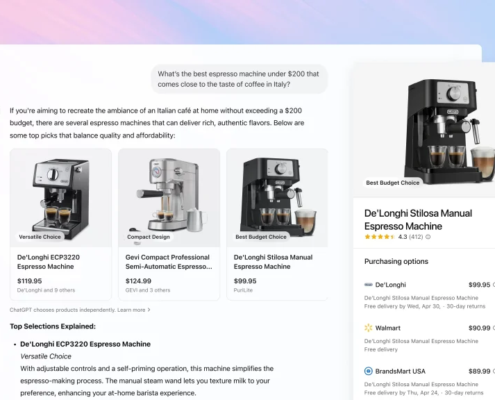Choose the De'Longhi $99.95 purchasing option
Image resolution: width=495 pixels, height=400 pixels.
[x=429, y=295]
